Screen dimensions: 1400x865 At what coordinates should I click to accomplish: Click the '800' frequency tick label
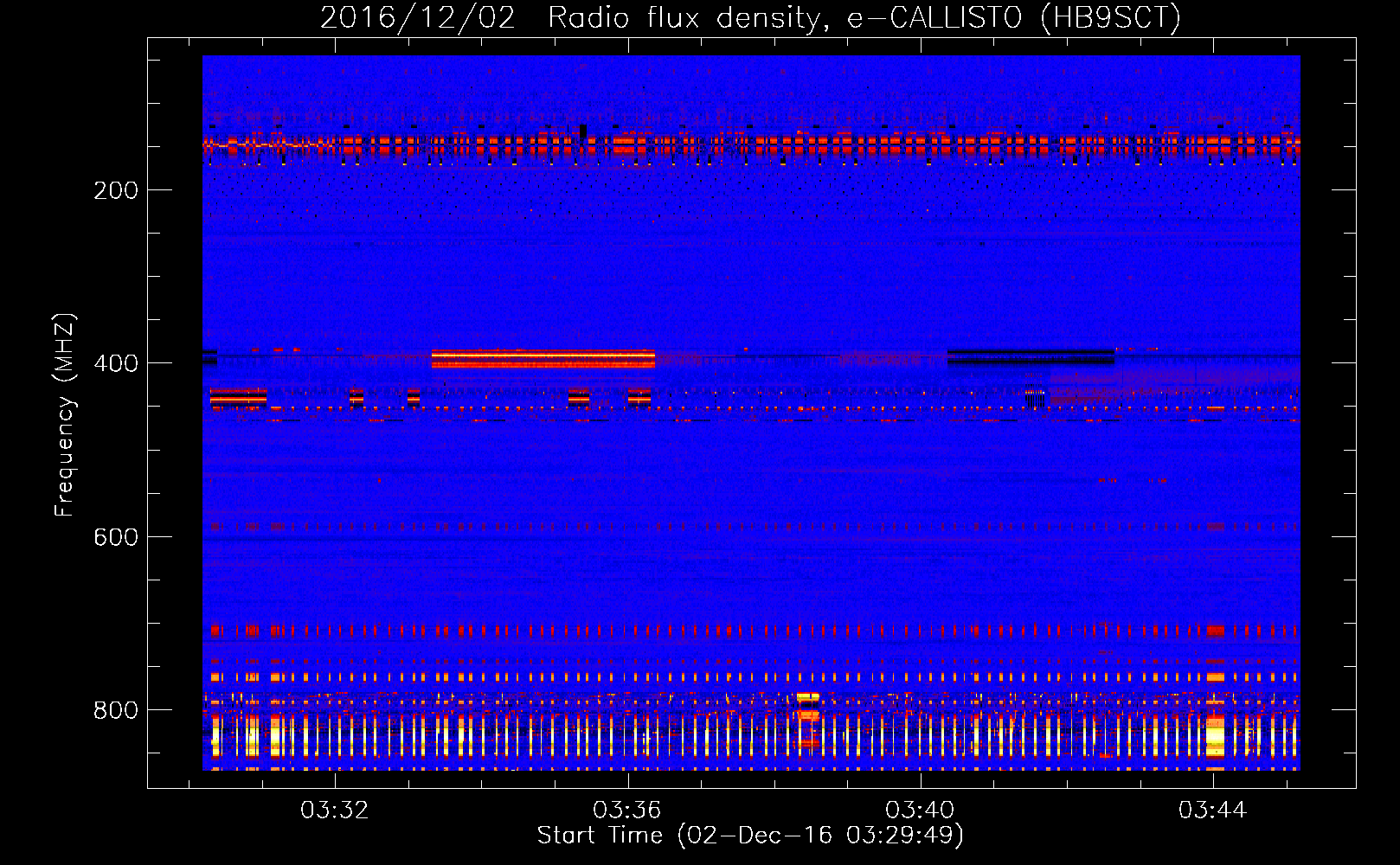coord(116,710)
